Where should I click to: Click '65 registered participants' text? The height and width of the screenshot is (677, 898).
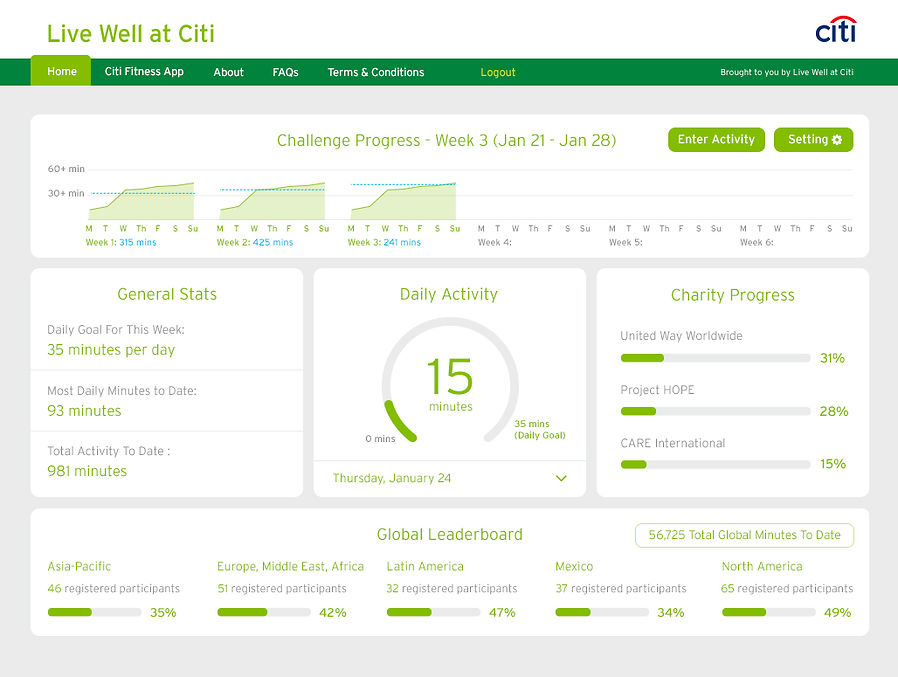click(787, 588)
